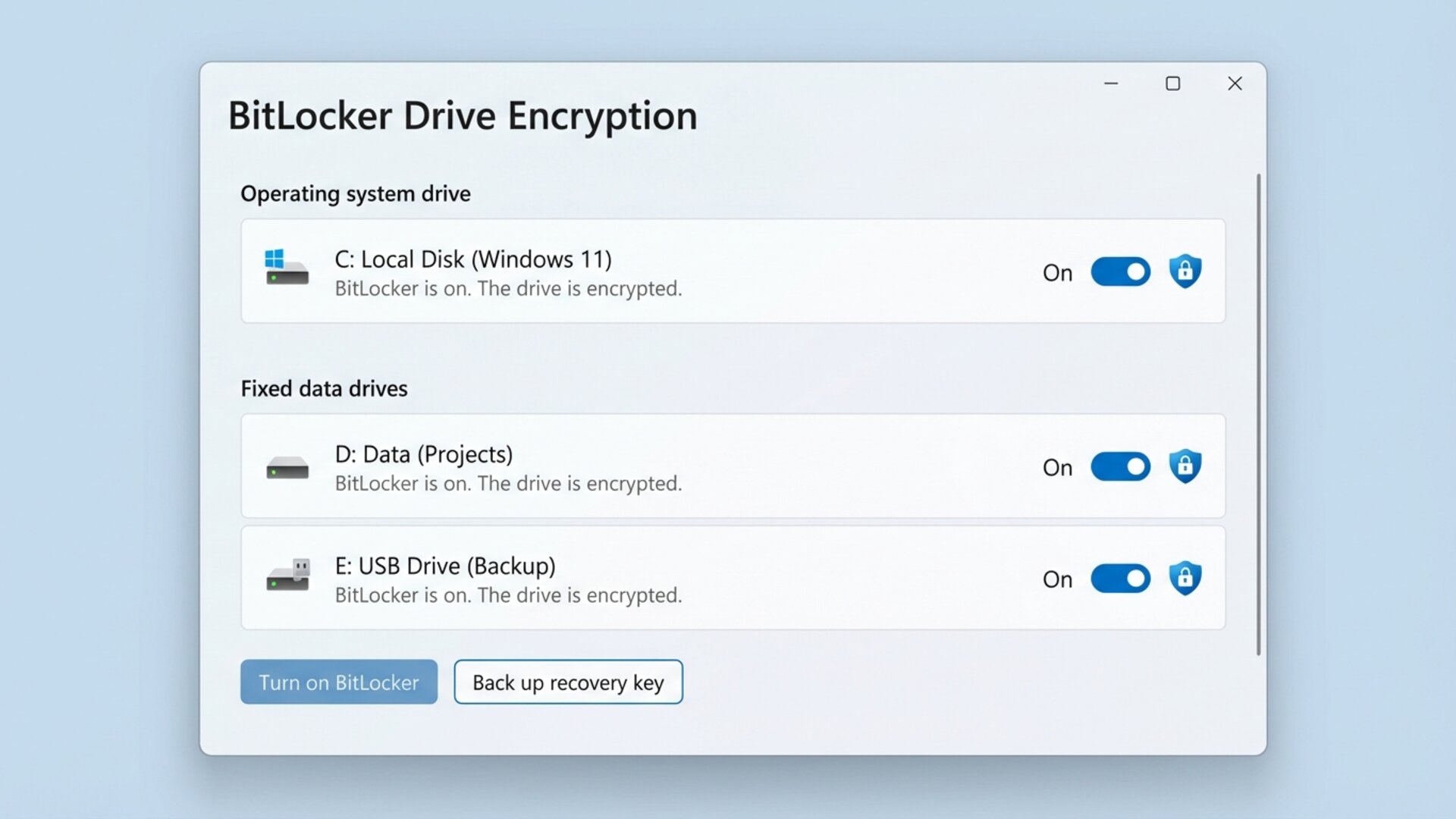Click the lock shield beside the C: drive toggle

point(1186,271)
